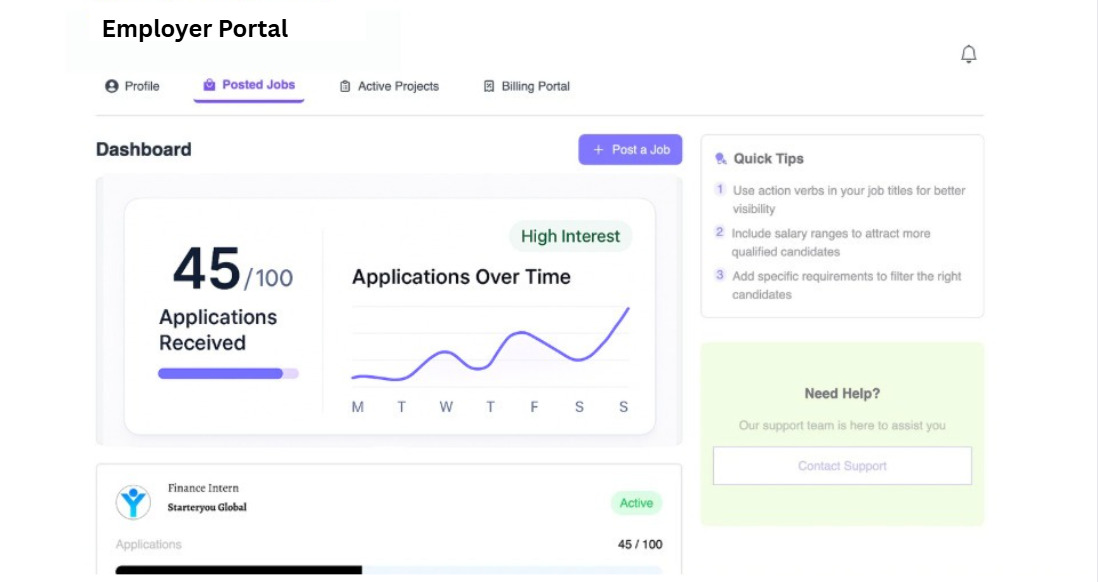This screenshot has height=582, width=1098.
Task: Click the Employer Portal heading
Action: click(x=195, y=30)
